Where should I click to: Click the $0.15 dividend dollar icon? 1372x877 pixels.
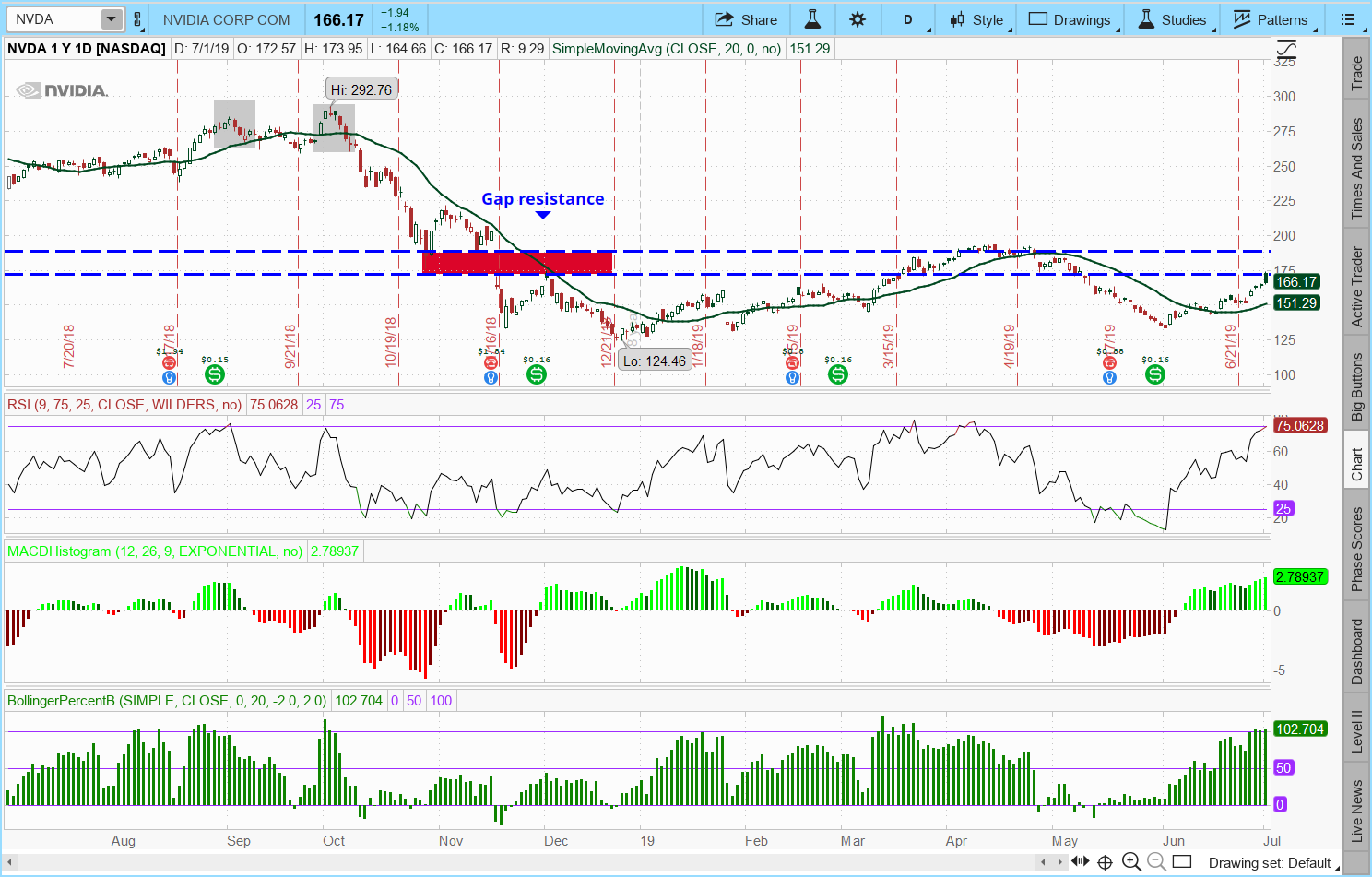(215, 373)
